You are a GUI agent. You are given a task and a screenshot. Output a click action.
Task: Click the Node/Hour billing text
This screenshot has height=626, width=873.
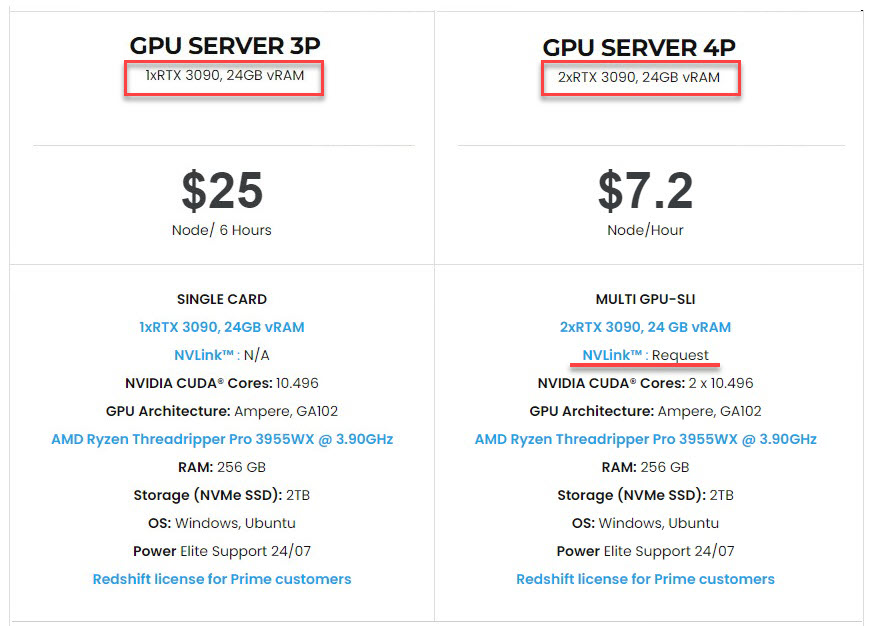tap(645, 230)
